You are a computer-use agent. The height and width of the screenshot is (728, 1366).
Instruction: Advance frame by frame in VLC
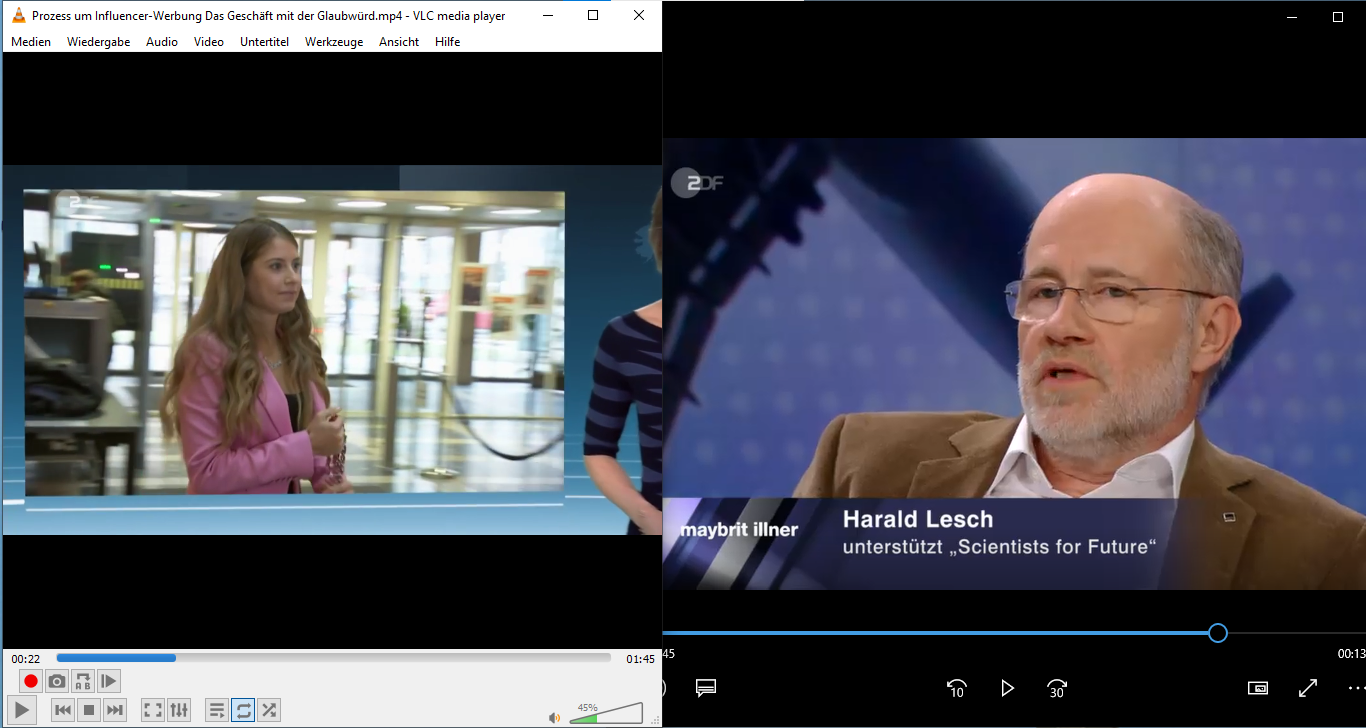click(x=109, y=681)
